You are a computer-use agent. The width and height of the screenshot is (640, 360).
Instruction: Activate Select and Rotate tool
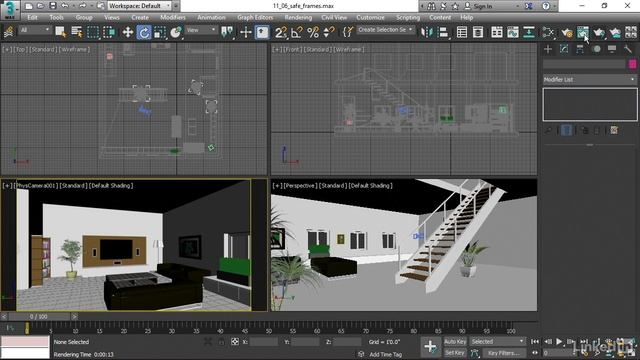click(x=144, y=32)
